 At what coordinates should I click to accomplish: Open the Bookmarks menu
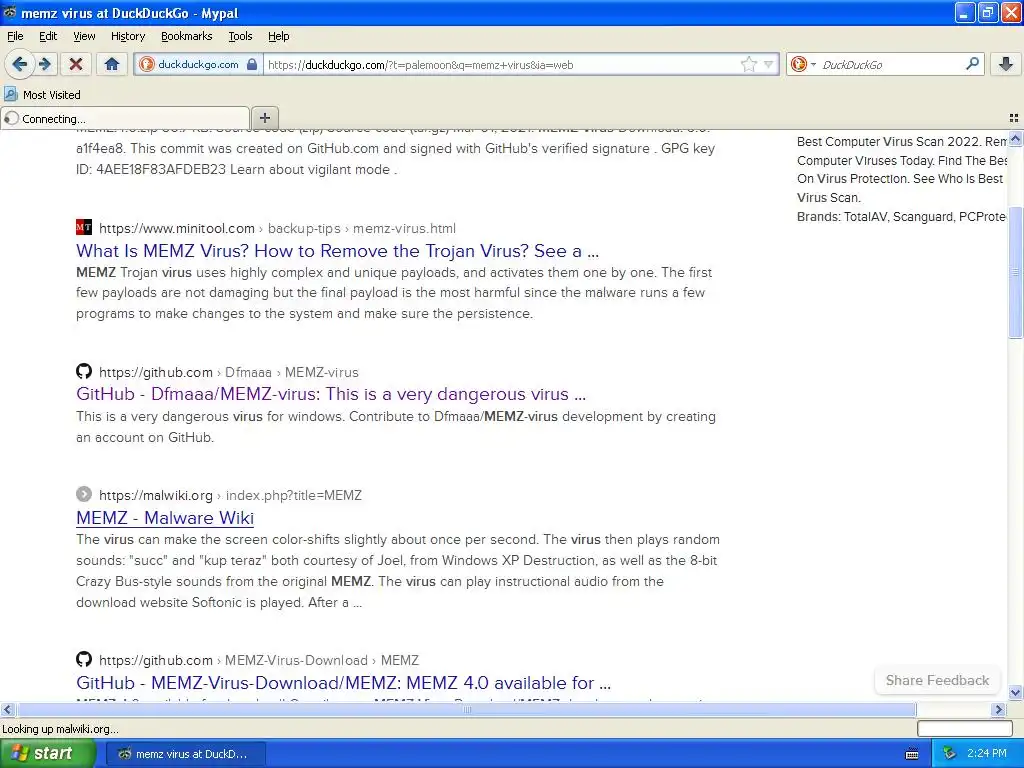click(187, 36)
